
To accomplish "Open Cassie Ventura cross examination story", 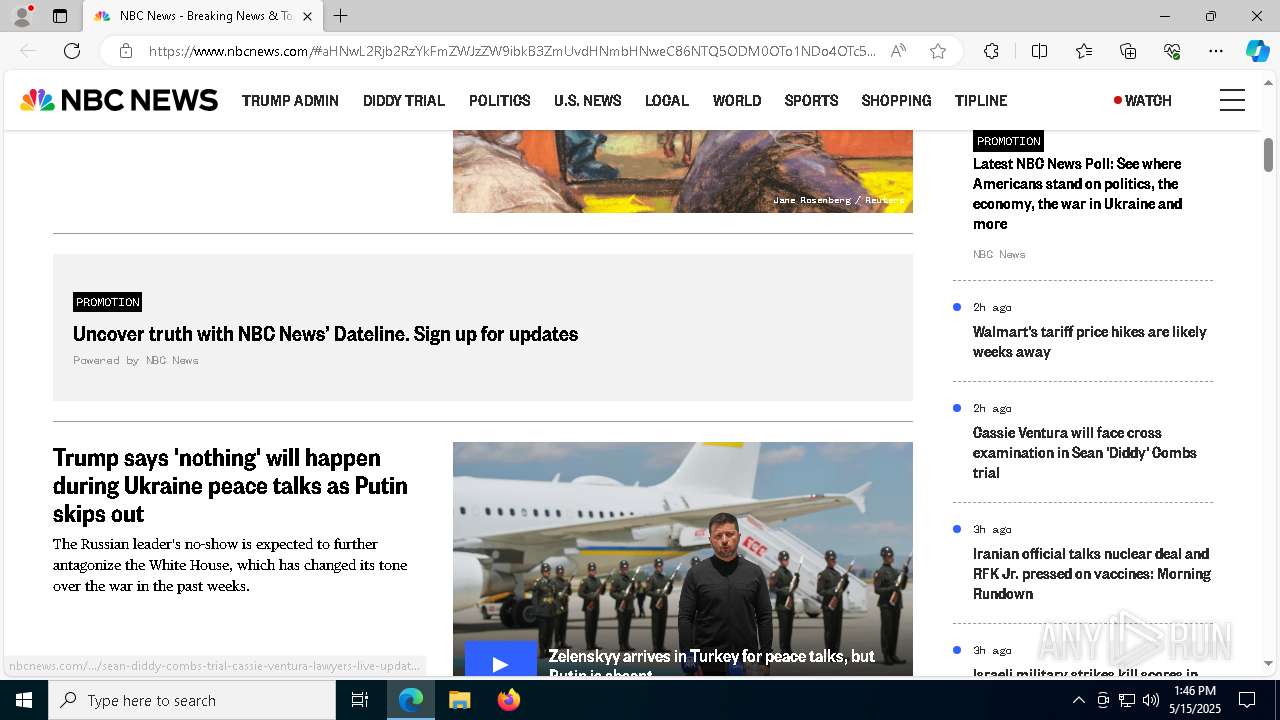I will (x=1085, y=452).
